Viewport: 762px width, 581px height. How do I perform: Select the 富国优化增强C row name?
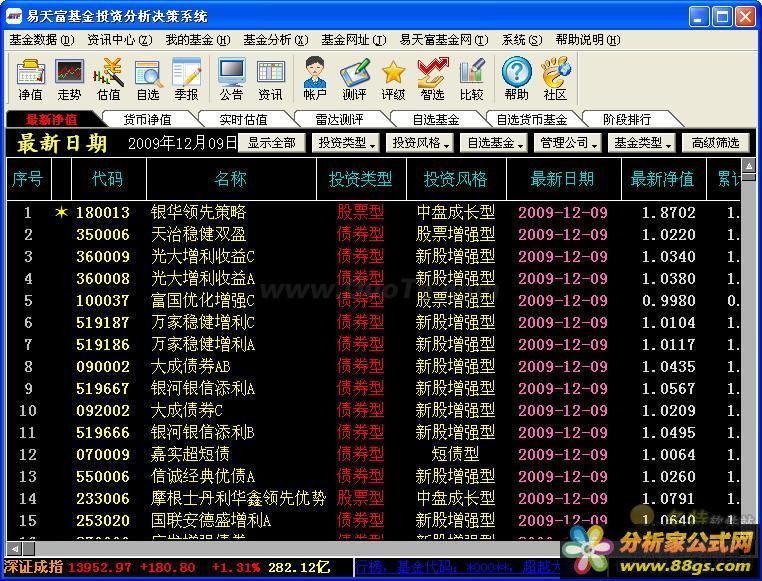coord(203,300)
